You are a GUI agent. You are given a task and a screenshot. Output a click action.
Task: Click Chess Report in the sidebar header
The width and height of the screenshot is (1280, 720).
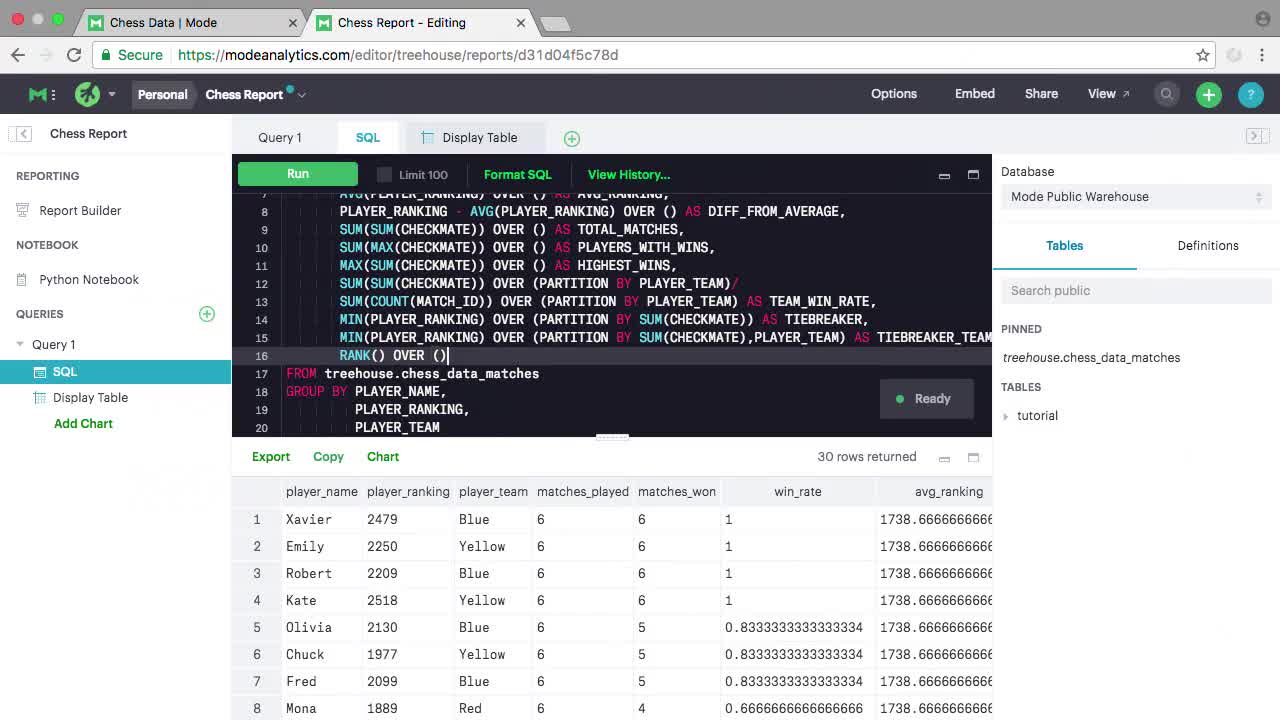click(x=88, y=134)
